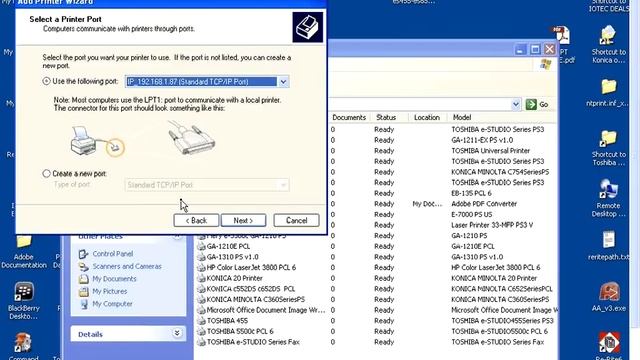This screenshot has height=360, width=640.
Task: Click 'GA-1211-EX PS v1.0' model cell
Action: pyautogui.click(x=482, y=140)
